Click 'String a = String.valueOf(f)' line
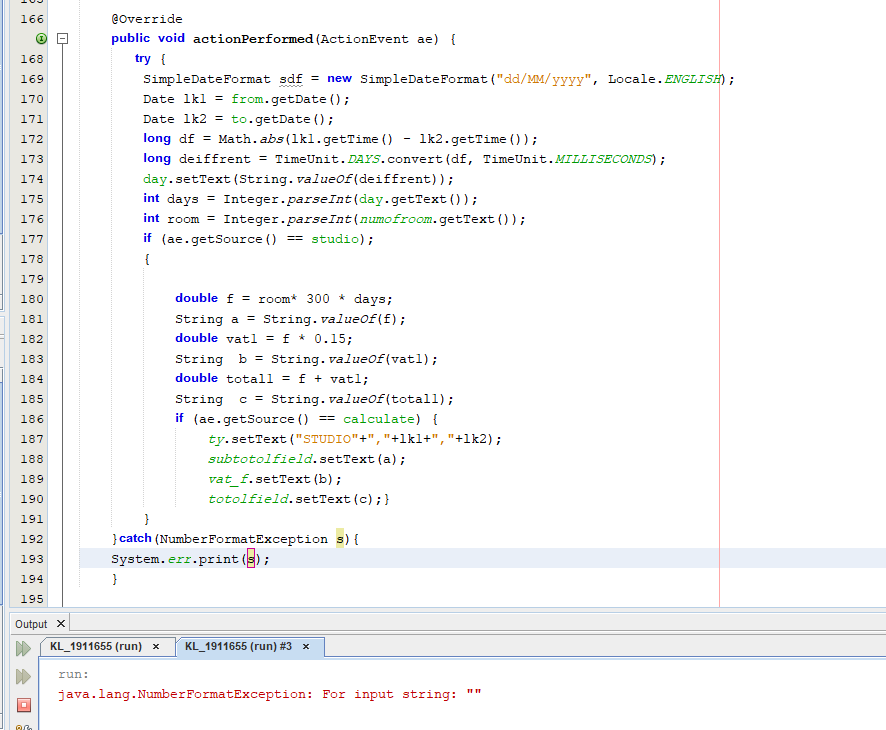Screen dimensions: 886x730 tap(290, 319)
